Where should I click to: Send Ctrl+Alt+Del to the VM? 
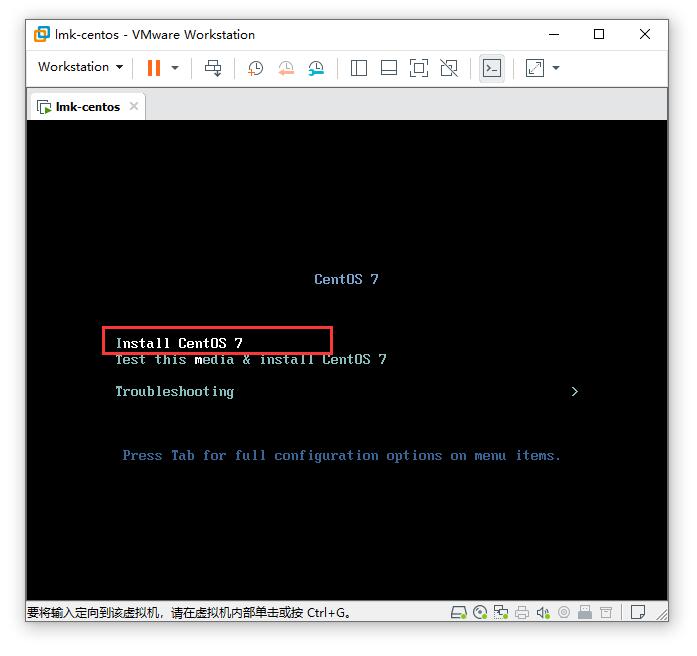tap(213, 68)
